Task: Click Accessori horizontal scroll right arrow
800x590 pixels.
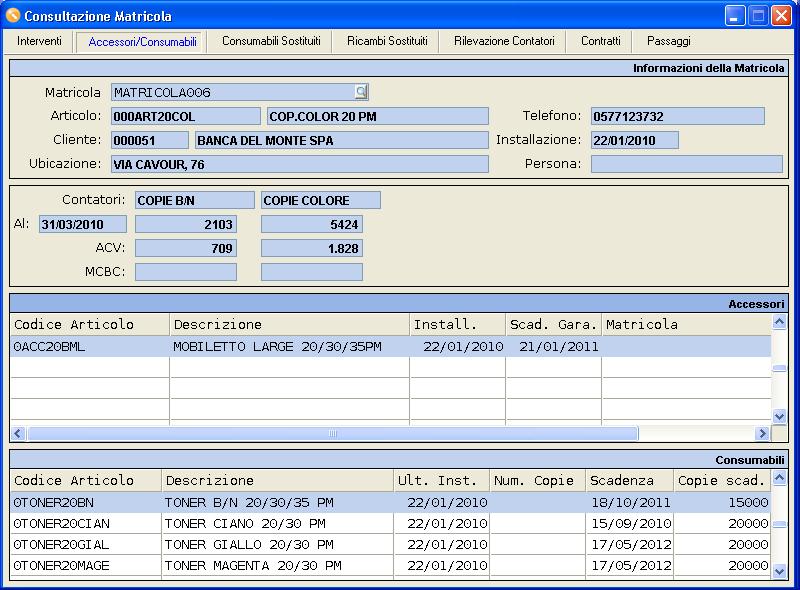Action: 762,433
